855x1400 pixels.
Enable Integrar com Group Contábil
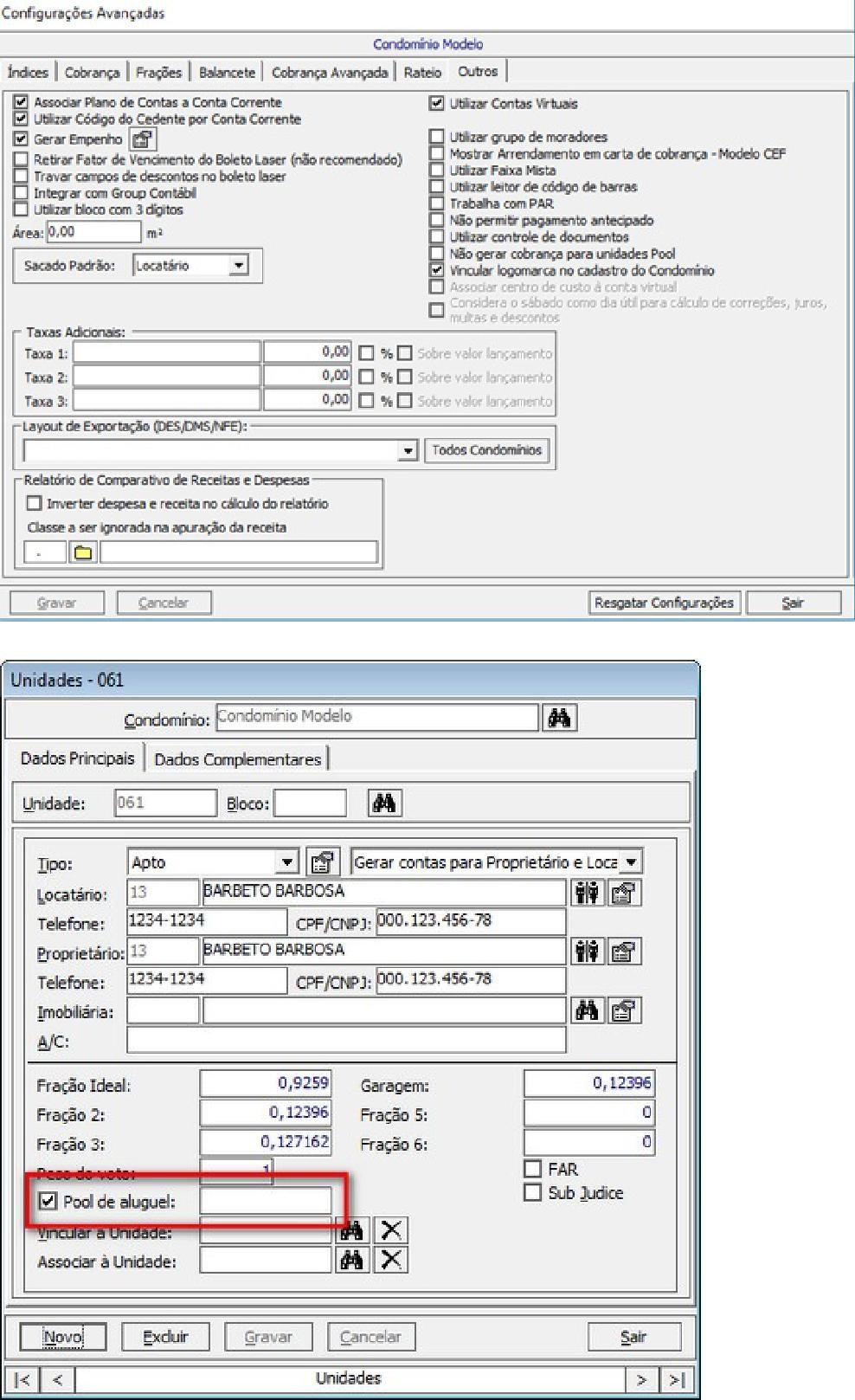pos(22,193)
